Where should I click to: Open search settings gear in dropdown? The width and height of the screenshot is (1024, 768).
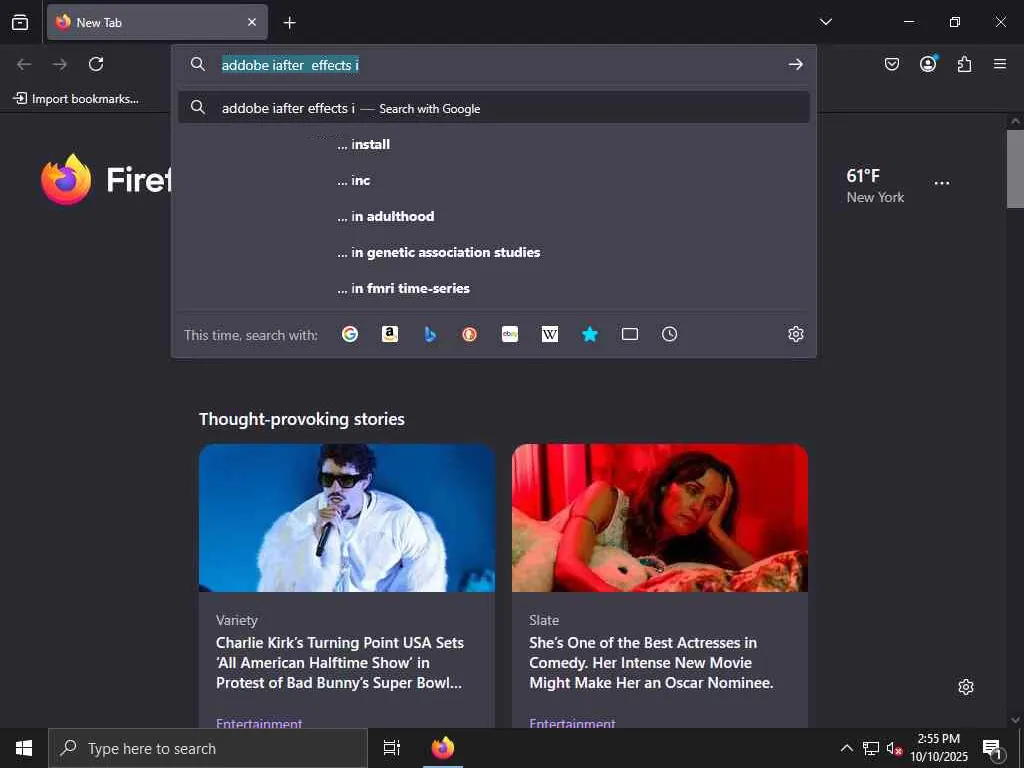[795, 334]
